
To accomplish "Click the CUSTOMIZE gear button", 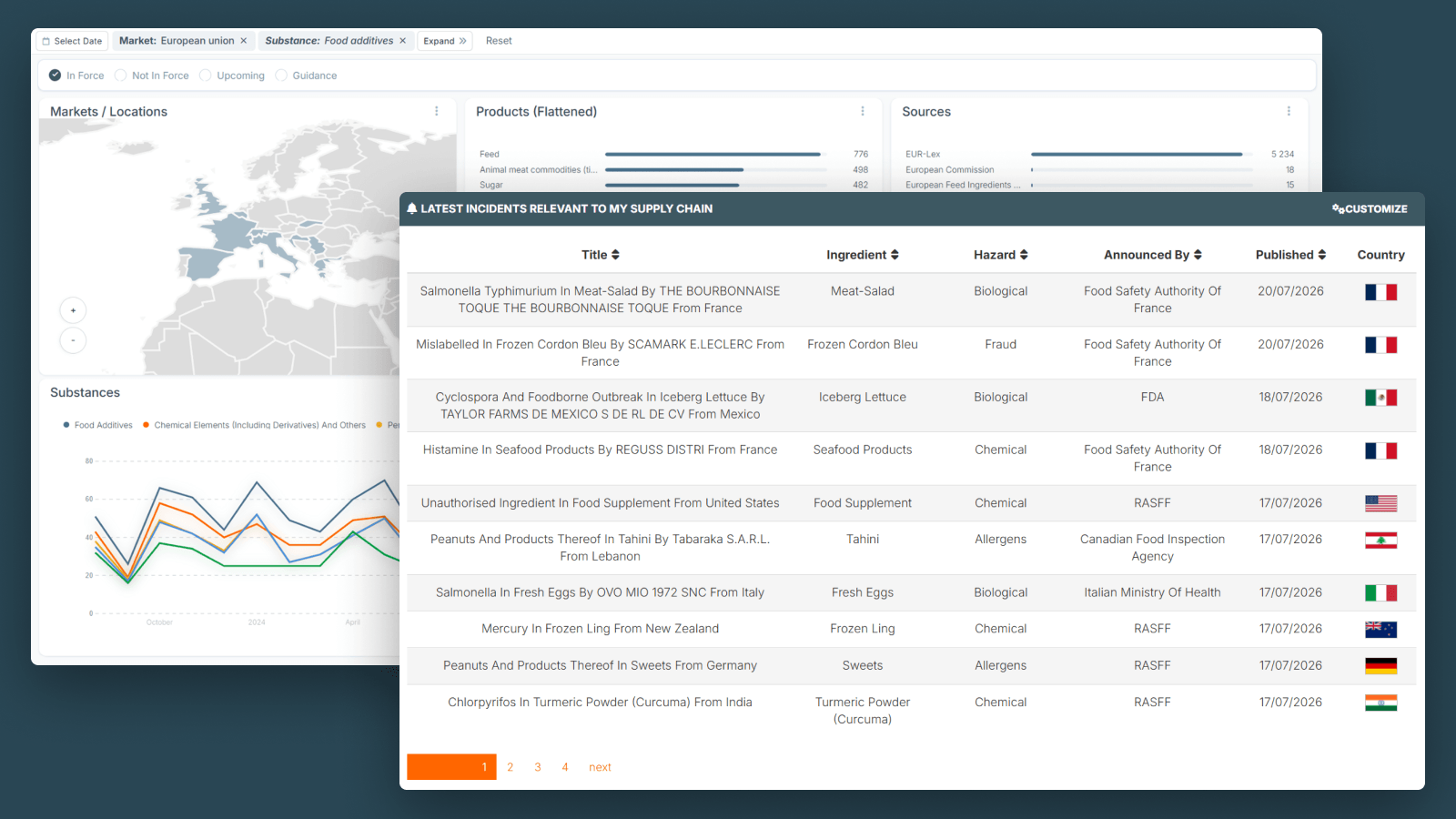I will pyautogui.click(x=1370, y=208).
